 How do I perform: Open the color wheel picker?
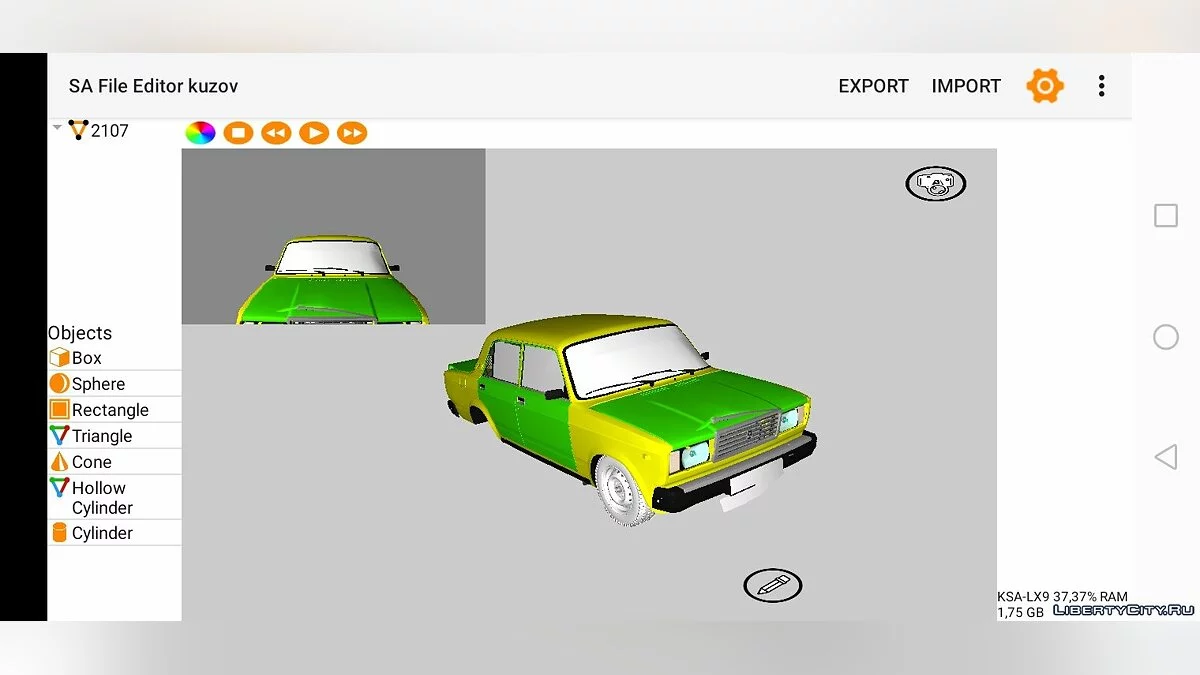[201, 132]
